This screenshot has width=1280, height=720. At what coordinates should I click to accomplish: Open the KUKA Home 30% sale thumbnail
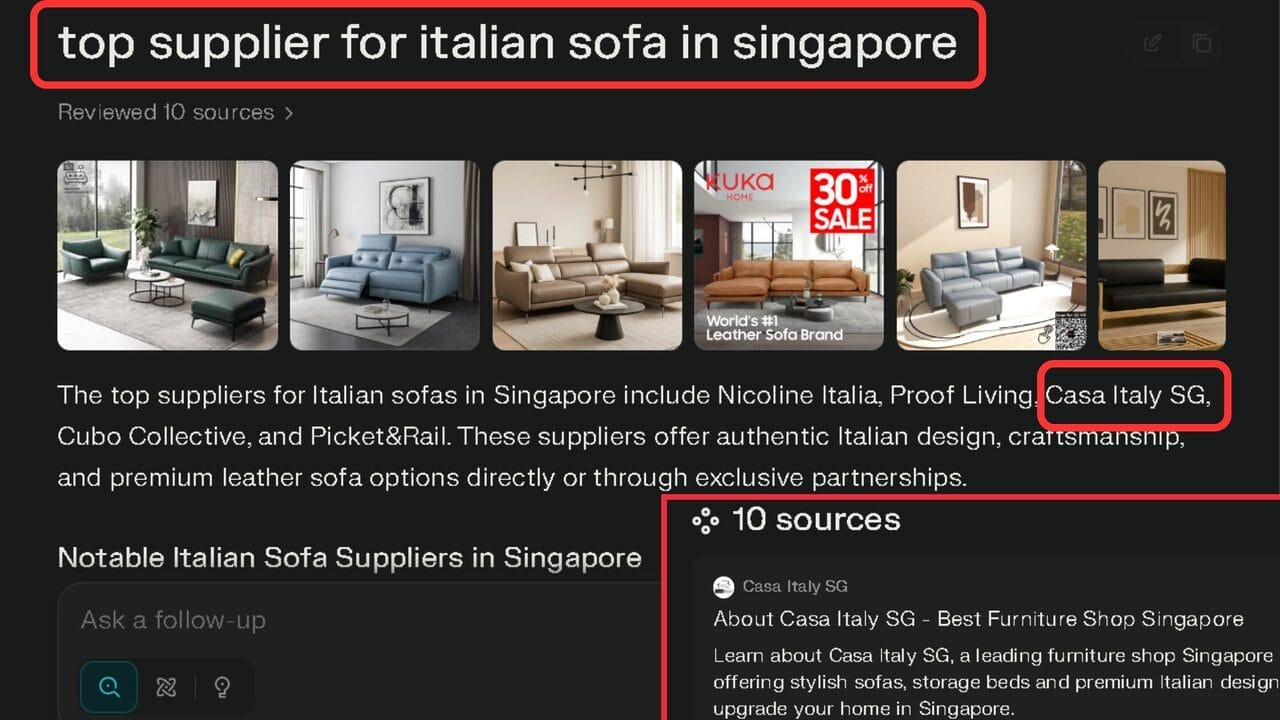pos(789,255)
